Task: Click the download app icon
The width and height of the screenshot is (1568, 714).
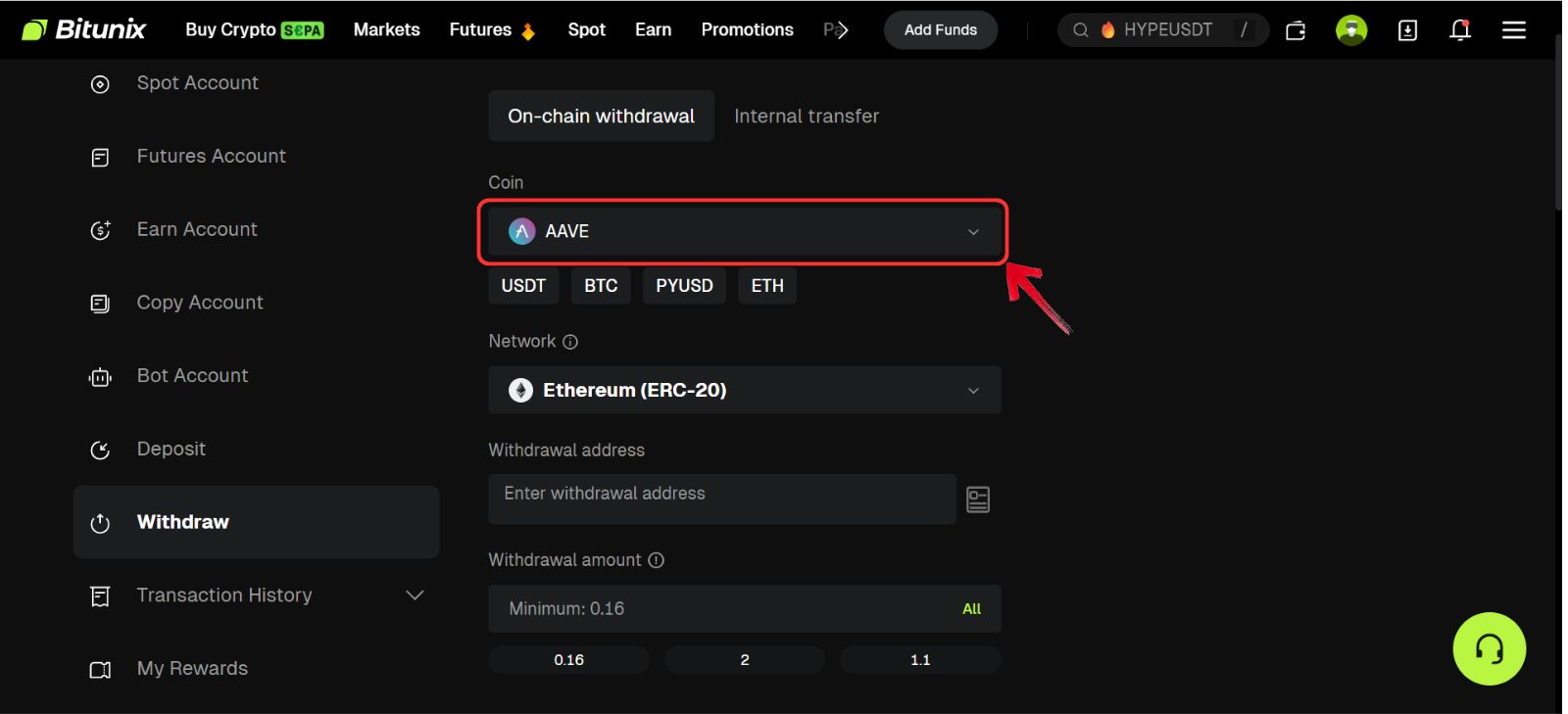Action: tap(1407, 30)
